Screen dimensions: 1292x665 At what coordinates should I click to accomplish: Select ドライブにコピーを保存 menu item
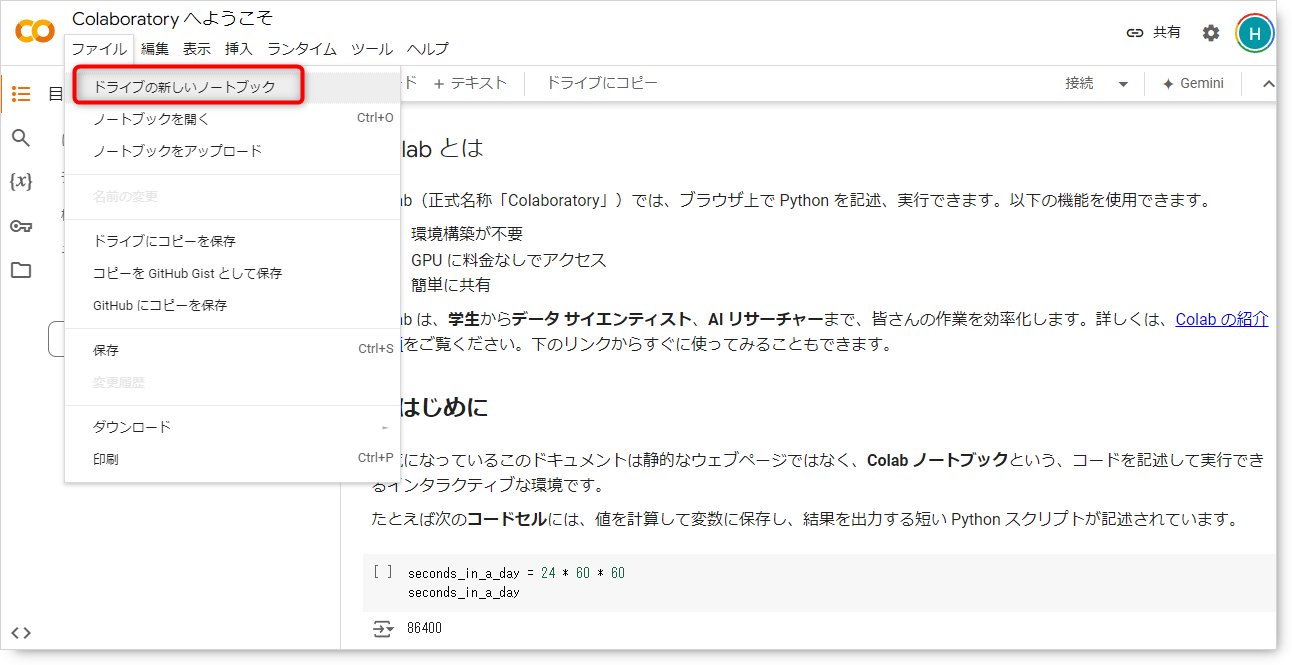click(232, 241)
